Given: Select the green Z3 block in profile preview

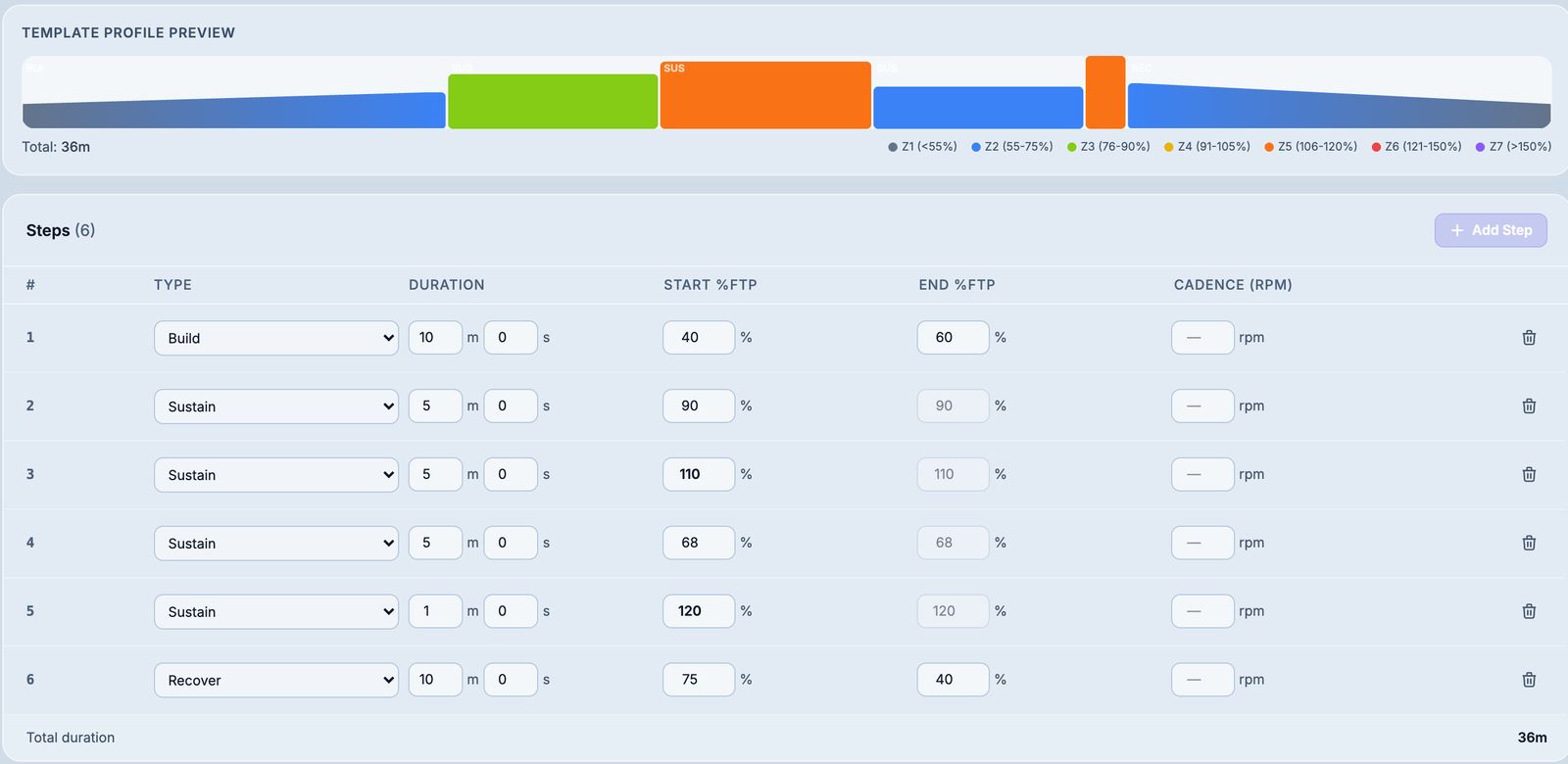Looking at the screenshot, I should pyautogui.click(x=553, y=101).
